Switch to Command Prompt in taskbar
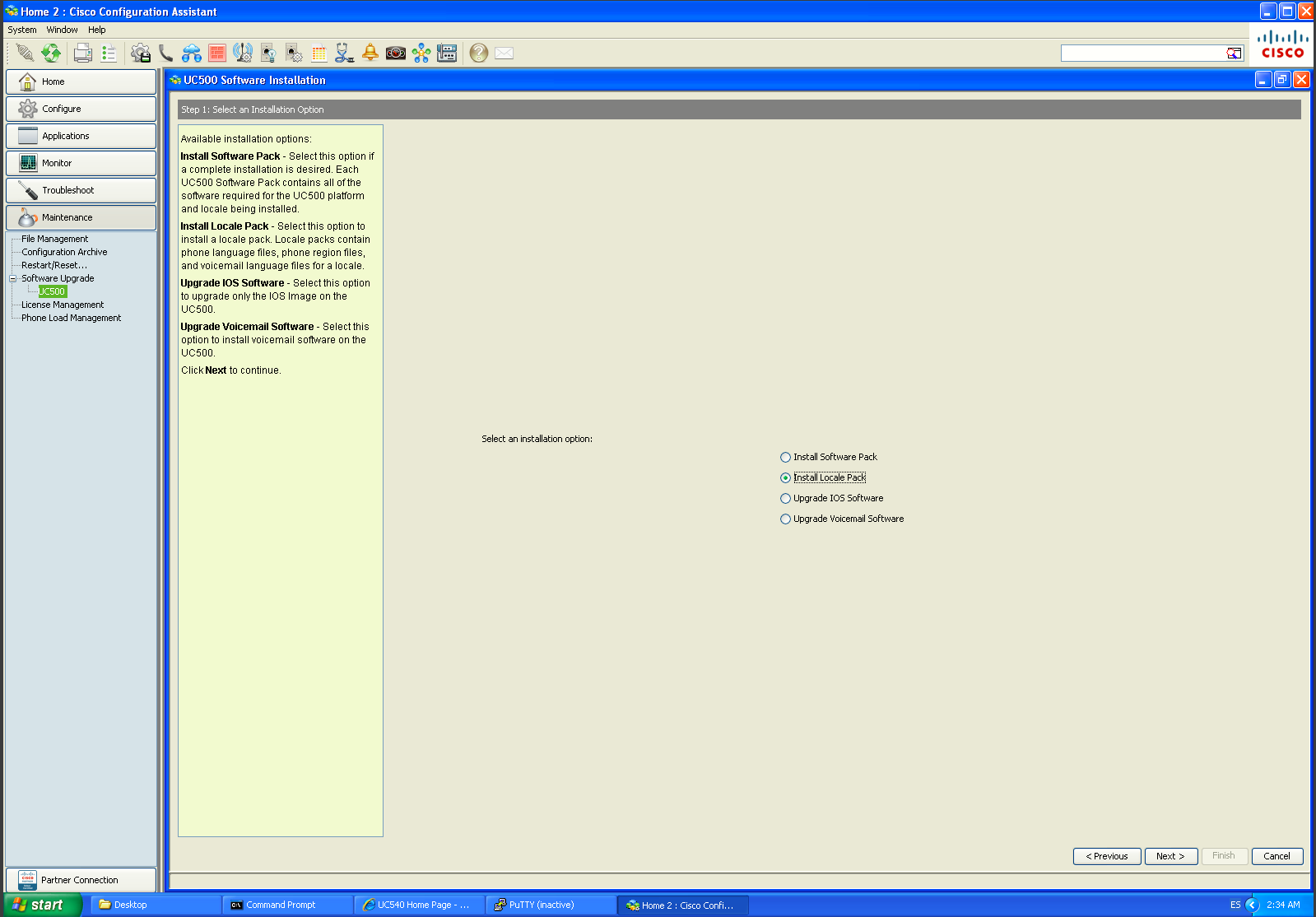This screenshot has width=1316, height=917. pyautogui.click(x=287, y=905)
